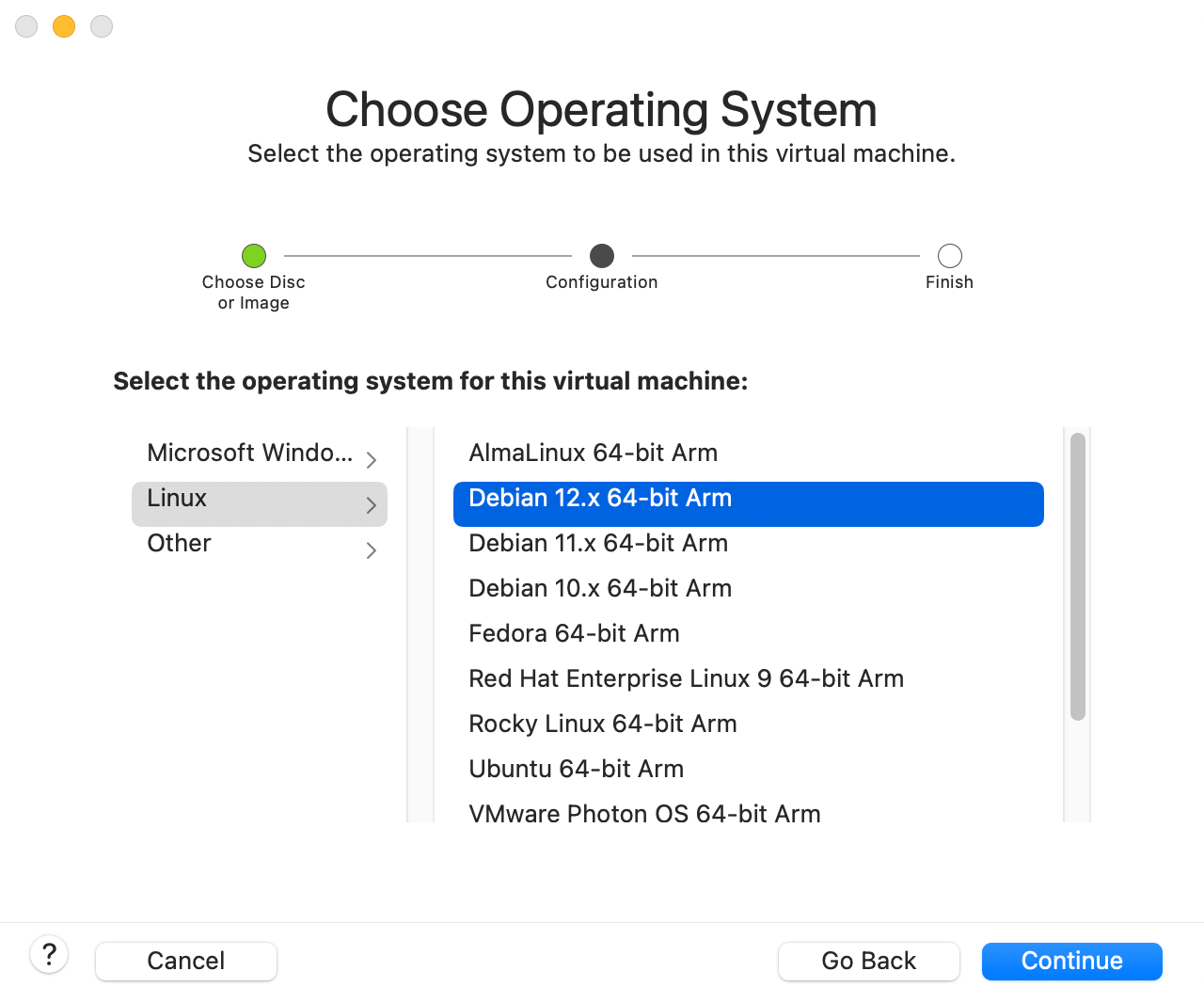Screen dimensions: 1204x1003
Task: Select VMware Photon OS 64-bit Arm
Action: click(644, 813)
